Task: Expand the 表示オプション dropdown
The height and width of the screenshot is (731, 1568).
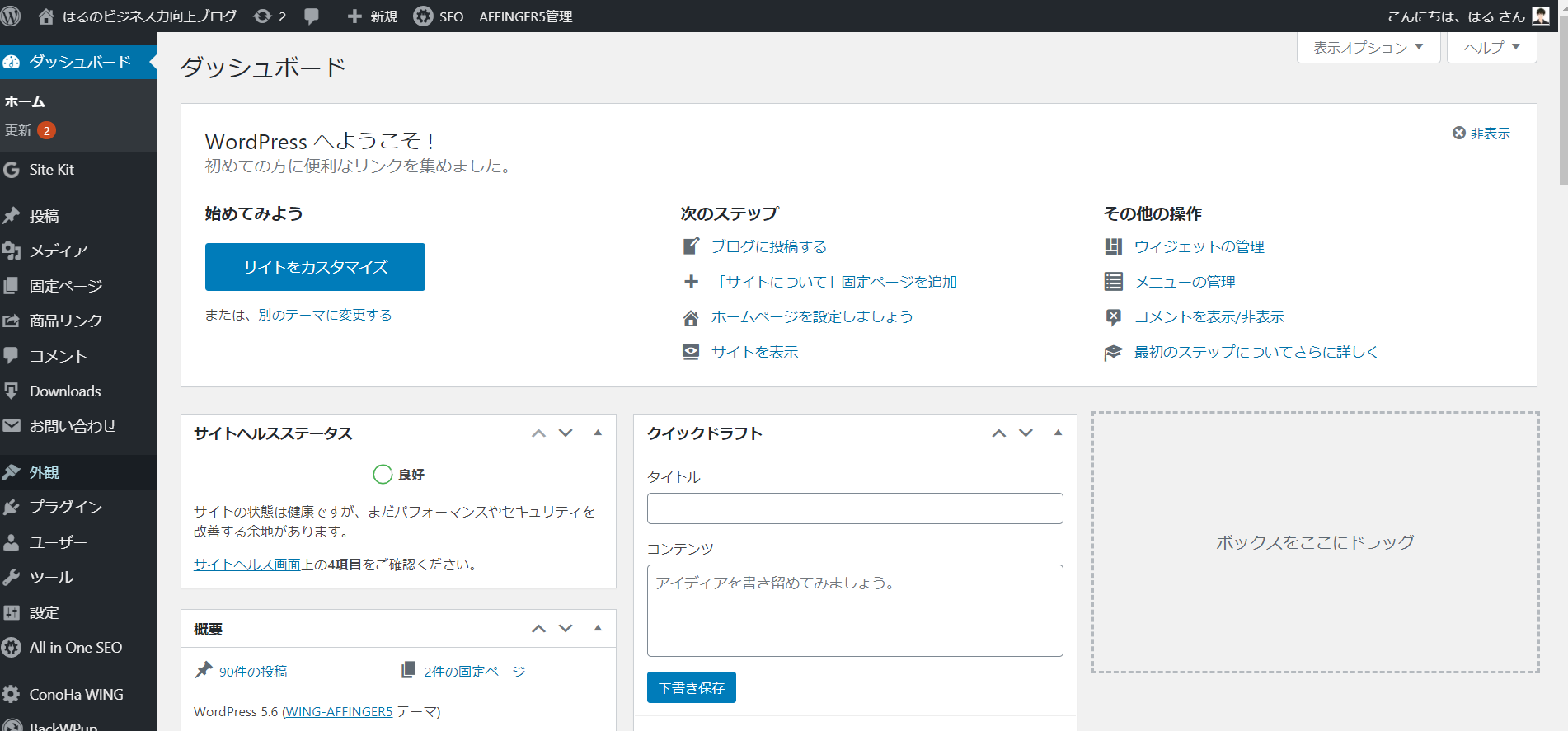Action: [1368, 48]
